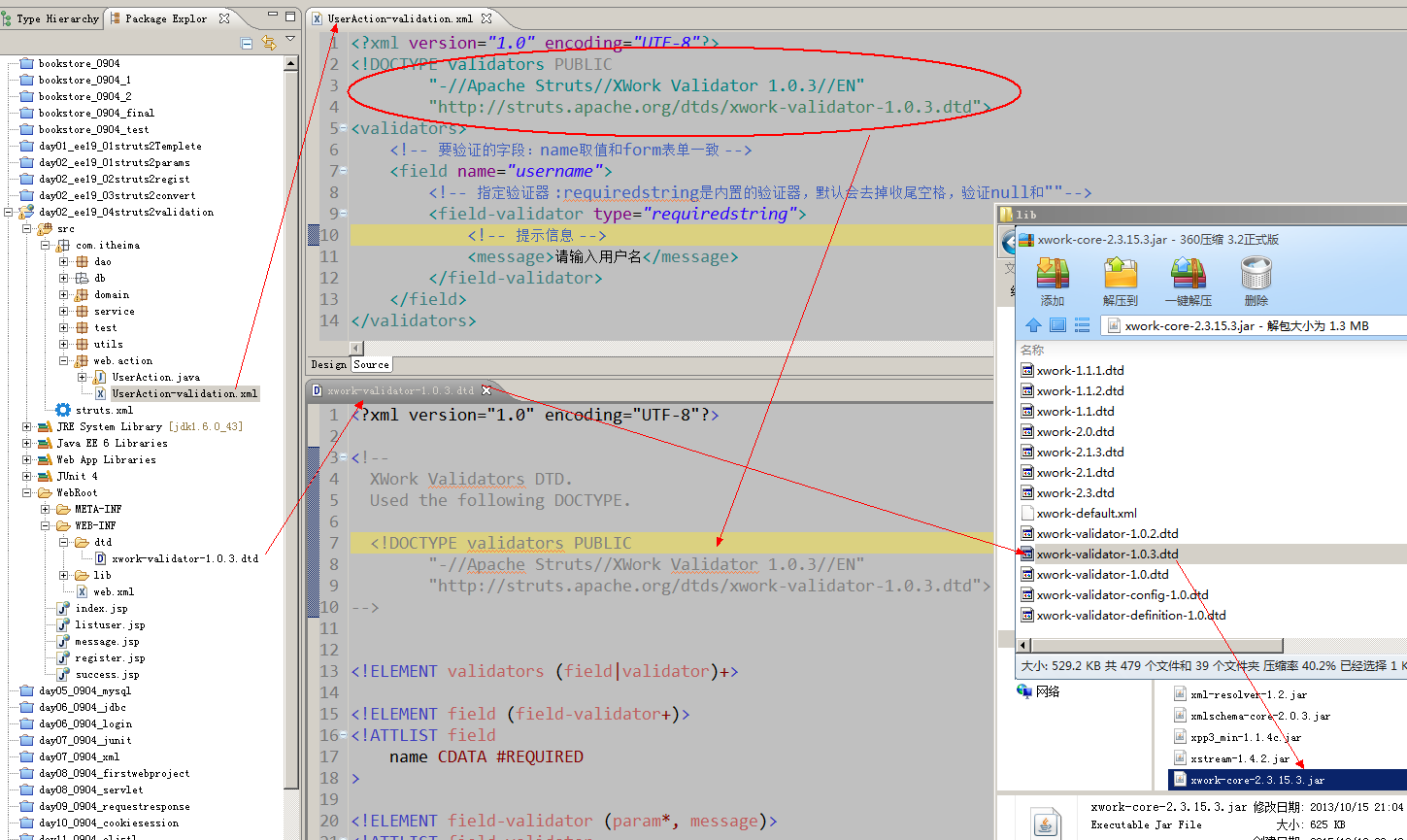Image resolution: width=1407 pixels, height=840 pixels.
Task: Close the UserAction-validation.xml editor tab
Action: pyautogui.click(x=486, y=17)
